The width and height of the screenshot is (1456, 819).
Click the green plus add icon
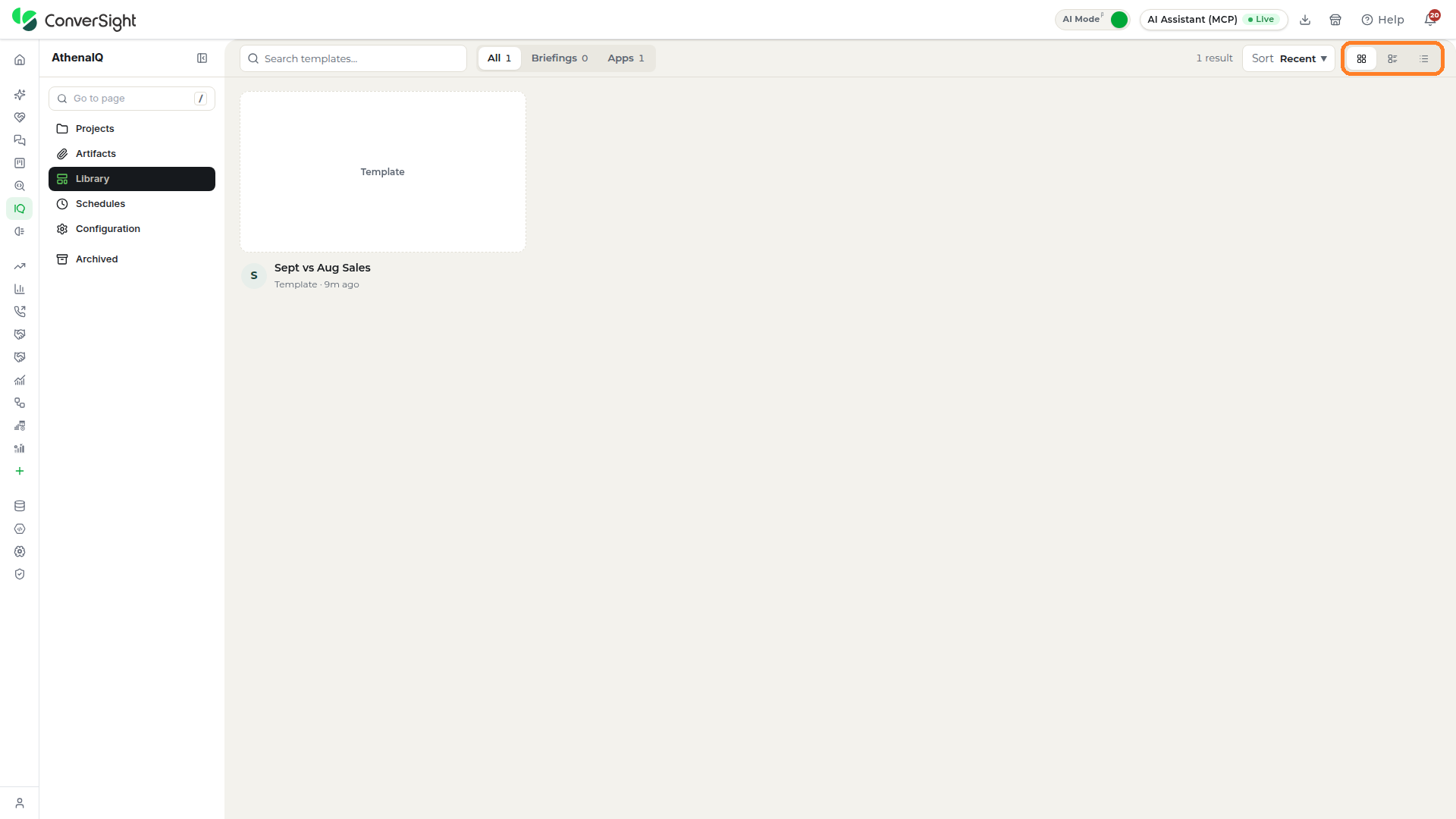(20, 471)
